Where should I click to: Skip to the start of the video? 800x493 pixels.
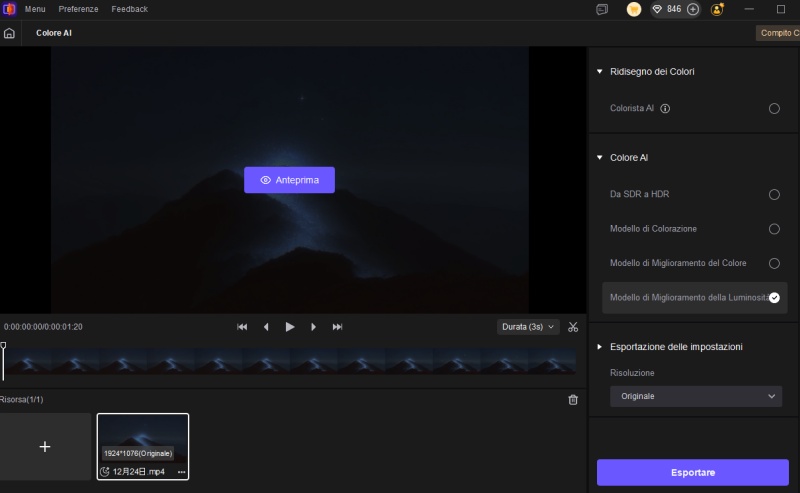coord(242,327)
